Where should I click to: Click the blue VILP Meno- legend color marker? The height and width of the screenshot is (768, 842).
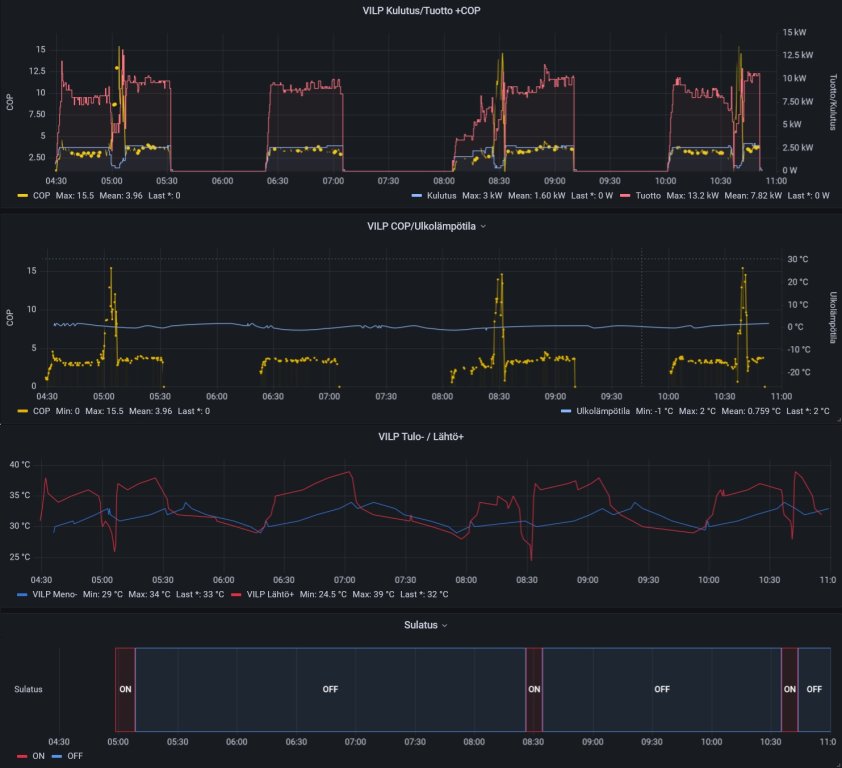pos(24,594)
